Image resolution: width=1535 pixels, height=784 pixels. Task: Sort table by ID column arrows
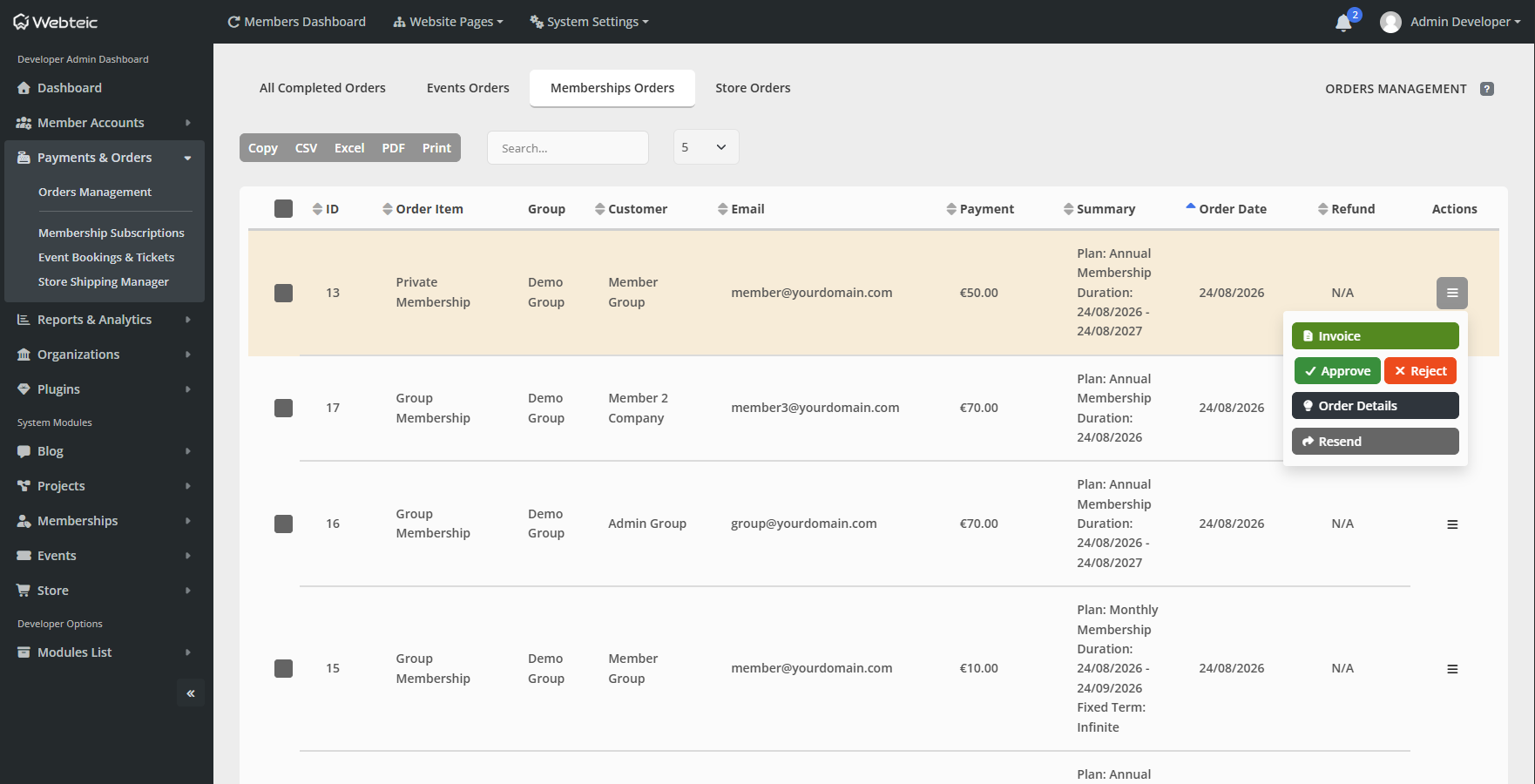pyautogui.click(x=317, y=209)
